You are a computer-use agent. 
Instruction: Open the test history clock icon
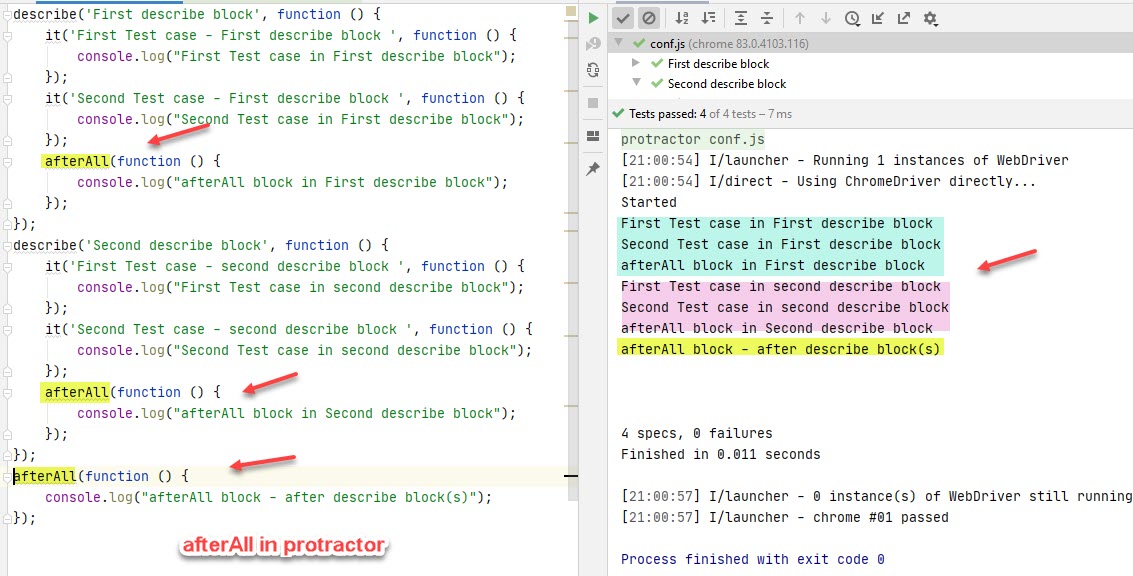(852, 17)
